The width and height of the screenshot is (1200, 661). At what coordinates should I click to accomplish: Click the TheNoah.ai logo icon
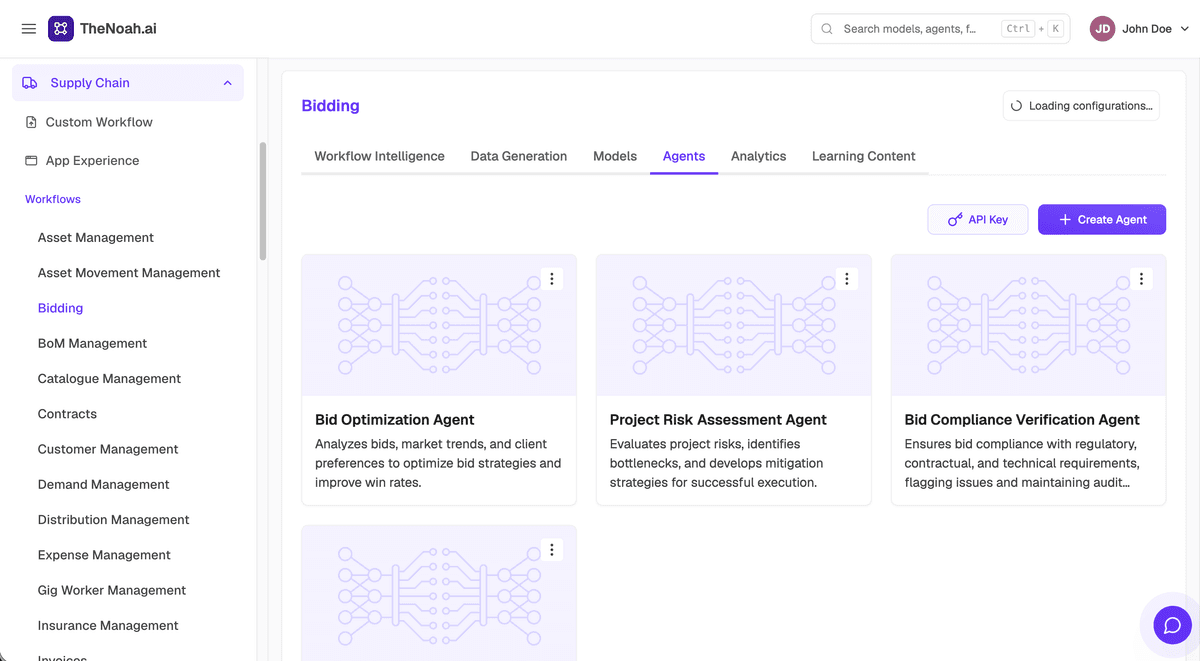(x=61, y=29)
